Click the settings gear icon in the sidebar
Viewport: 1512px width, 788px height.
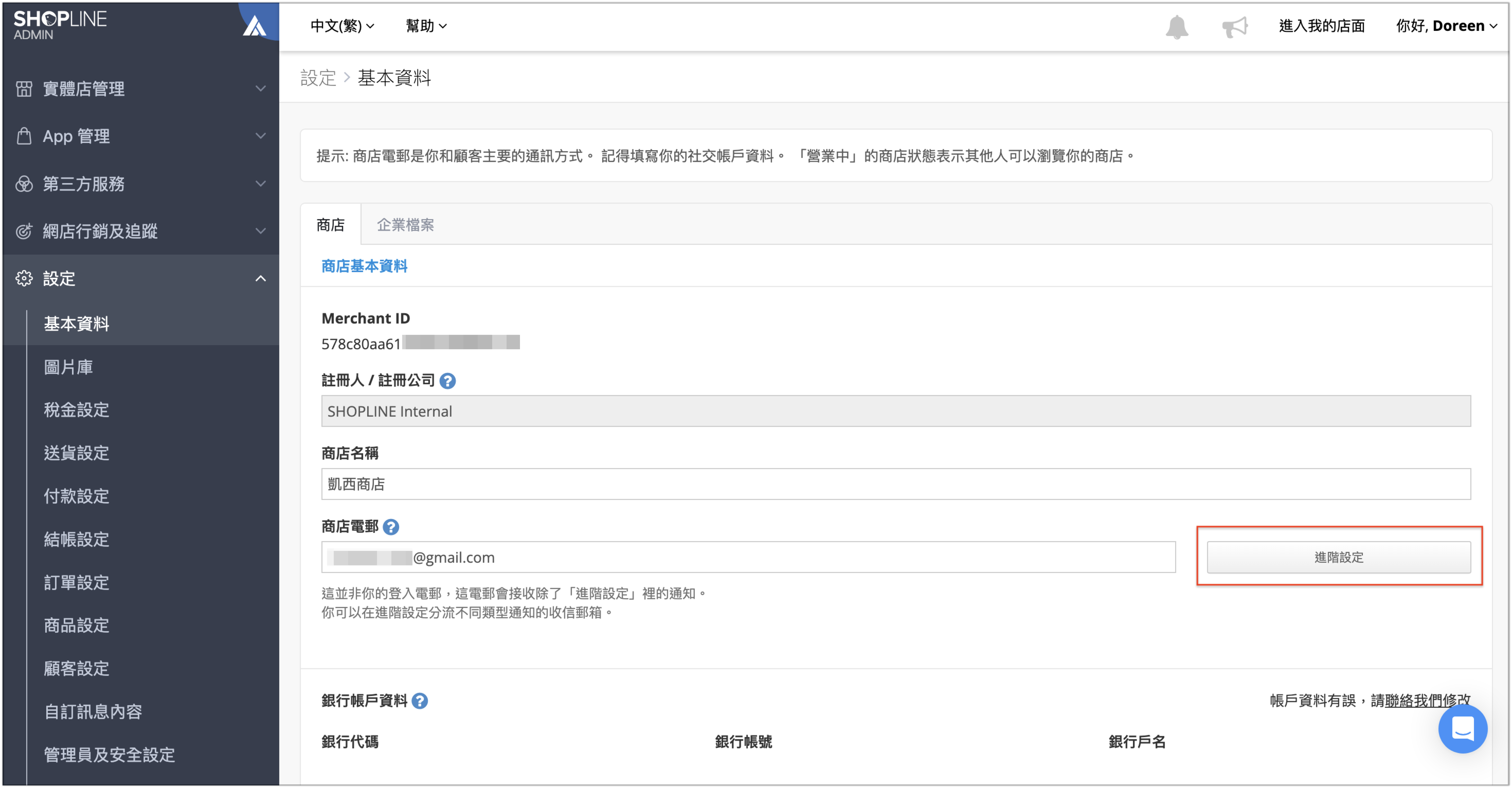point(24,278)
